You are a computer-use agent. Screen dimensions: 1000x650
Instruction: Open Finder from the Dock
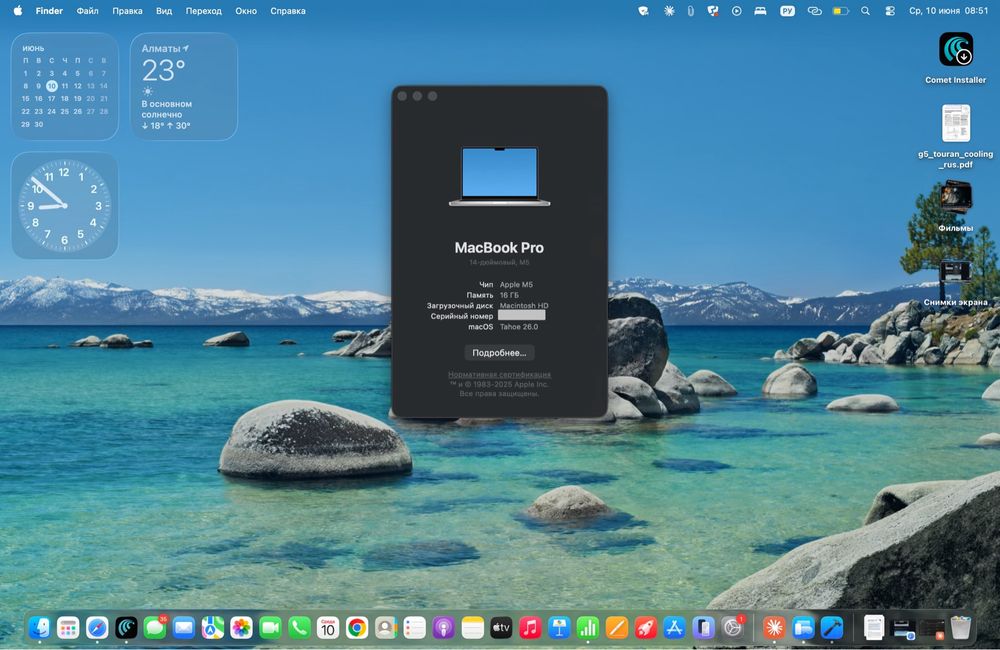pos(39,628)
